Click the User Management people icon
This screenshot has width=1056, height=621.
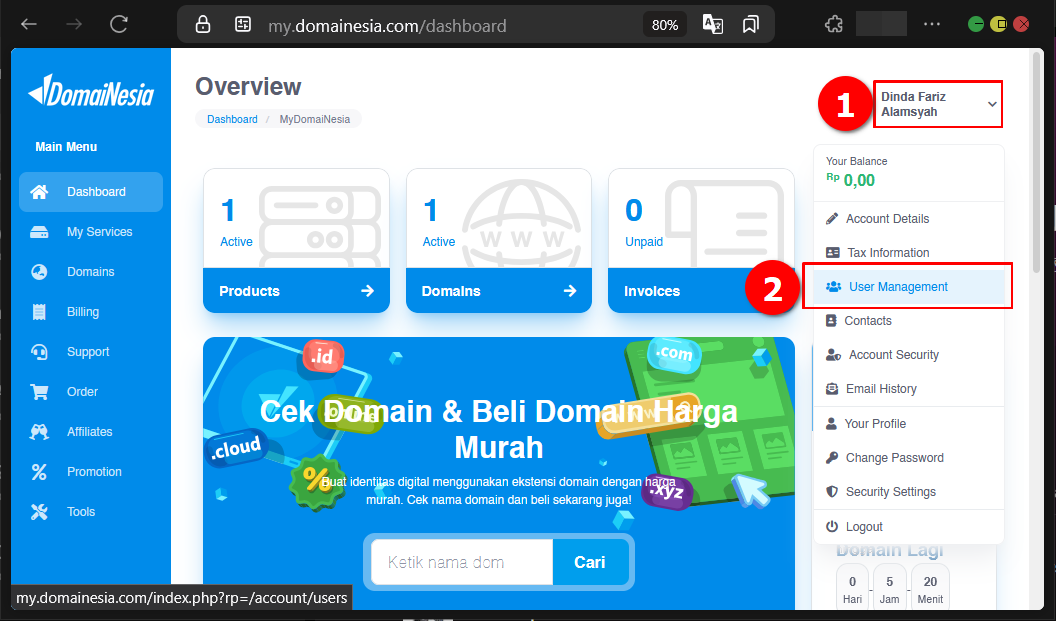834,287
